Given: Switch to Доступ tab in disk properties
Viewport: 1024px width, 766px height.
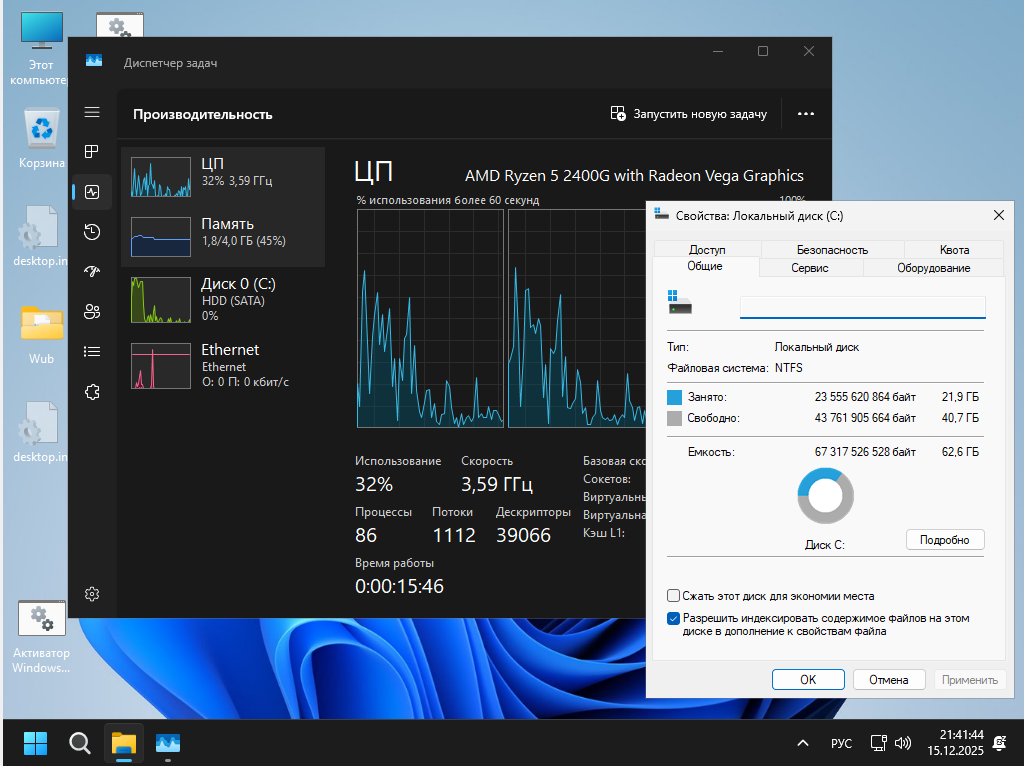Looking at the screenshot, I should [x=707, y=249].
